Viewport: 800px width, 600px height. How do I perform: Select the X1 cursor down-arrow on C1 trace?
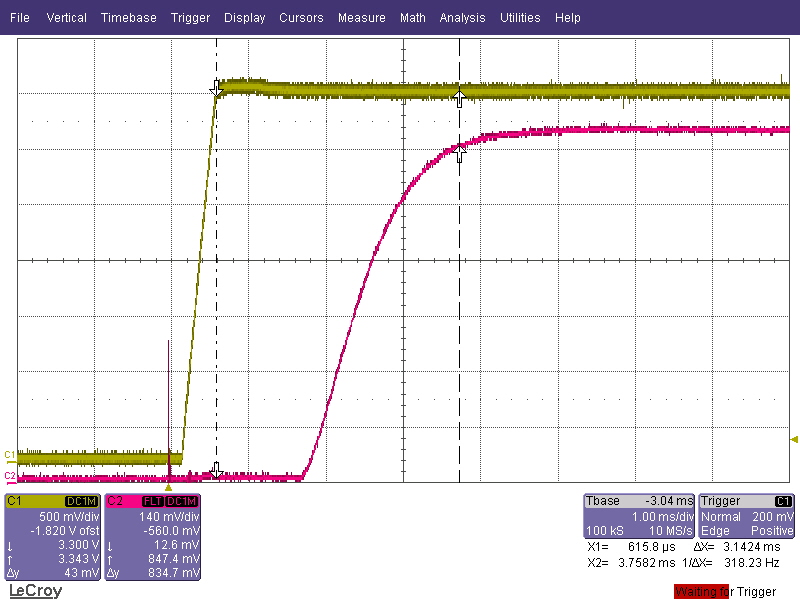click(x=216, y=88)
